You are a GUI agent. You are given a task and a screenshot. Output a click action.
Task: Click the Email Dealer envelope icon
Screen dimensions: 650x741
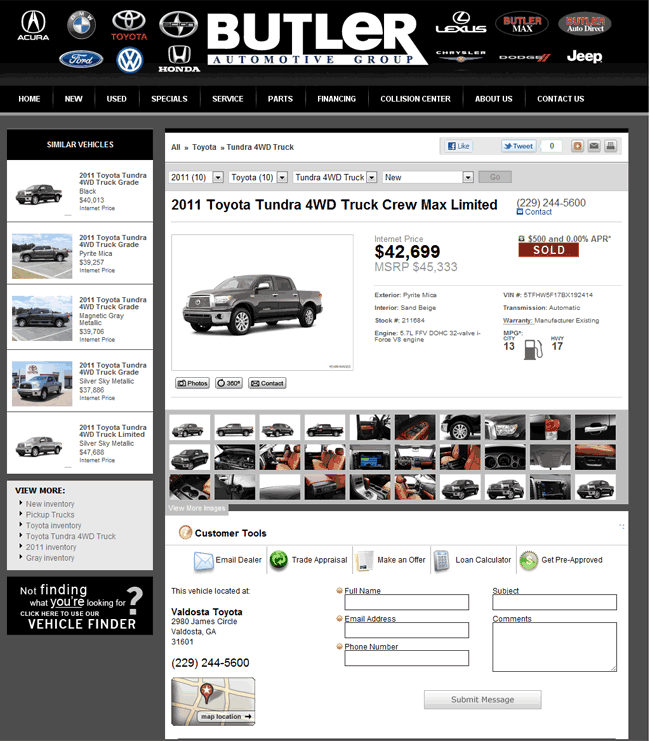point(203,561)
